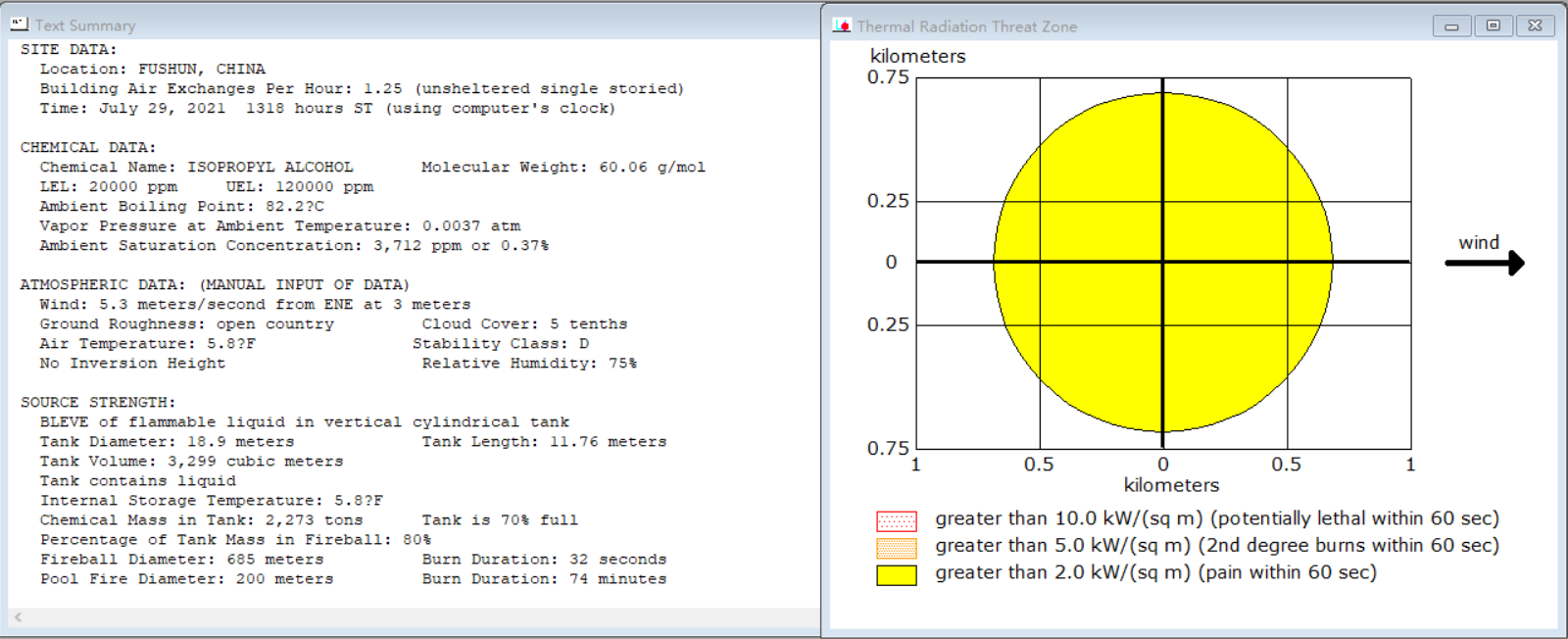Click 'Fireball Diameter: 685 meters' text

(x=181, y=559)
